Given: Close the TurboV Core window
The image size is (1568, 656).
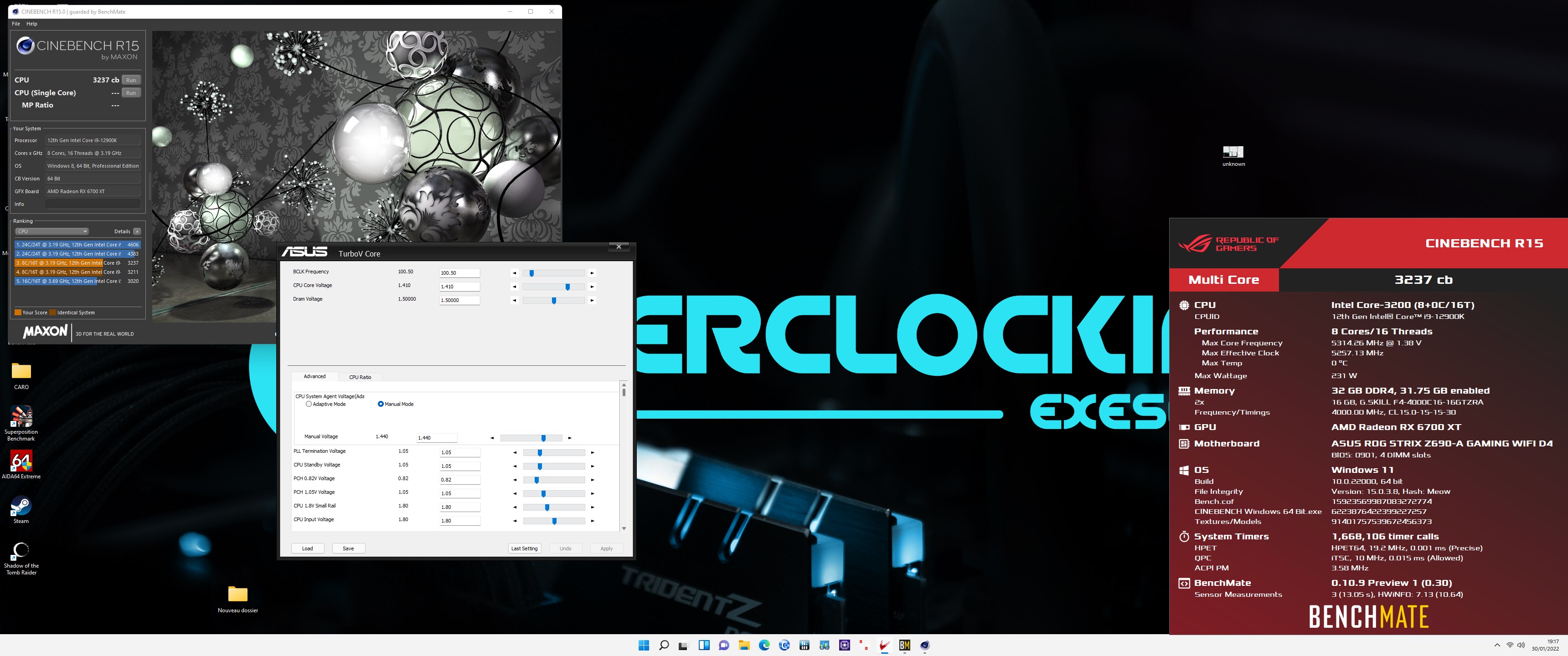Looking at the screenshot, I should click(x=619, y=247).
